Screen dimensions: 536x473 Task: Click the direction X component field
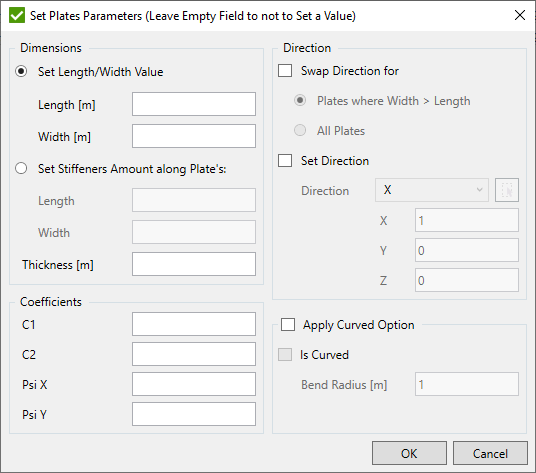point(467,220)
